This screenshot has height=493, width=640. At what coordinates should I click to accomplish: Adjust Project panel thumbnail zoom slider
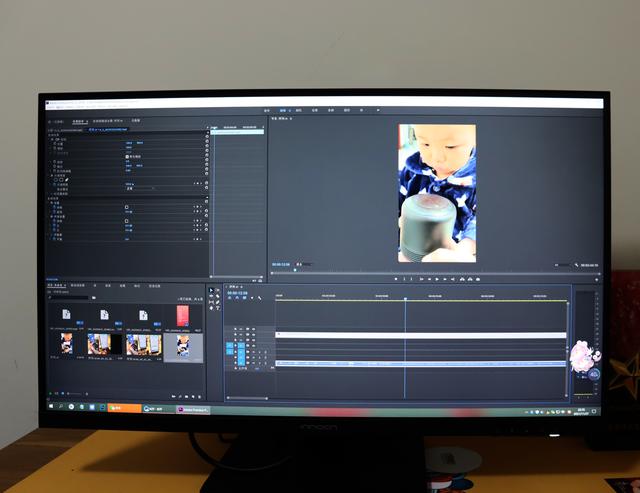[74, 394]
